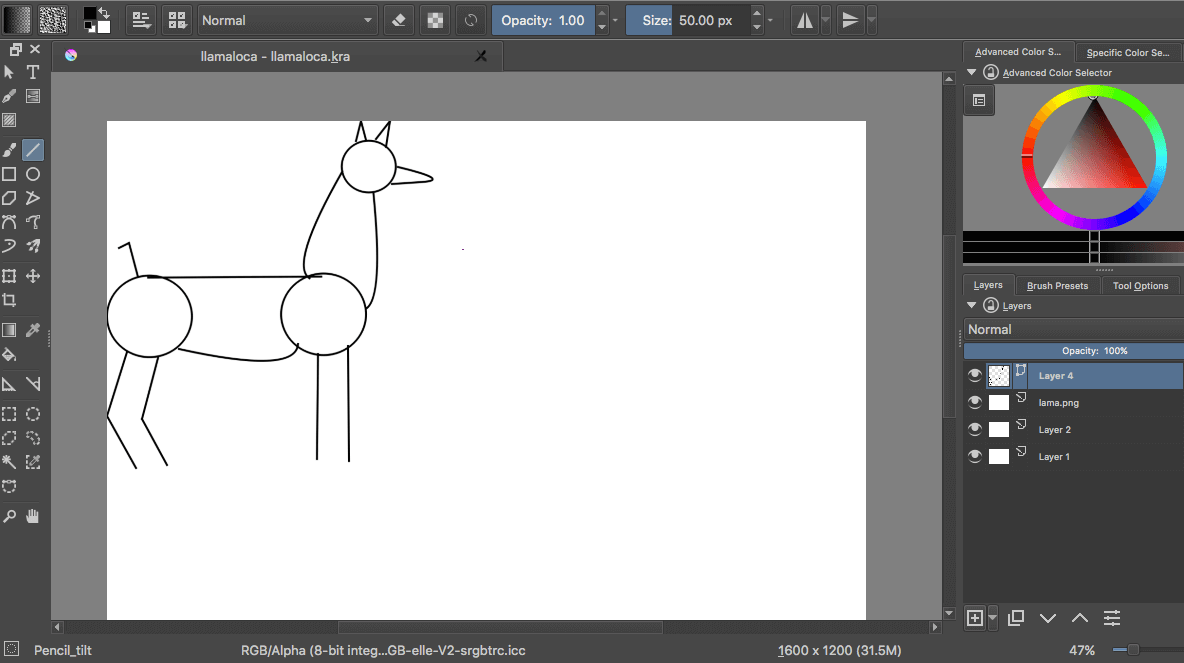Activate the Transform tool
The height and width of the screenshot is (663, 1184).
point(9,275)
